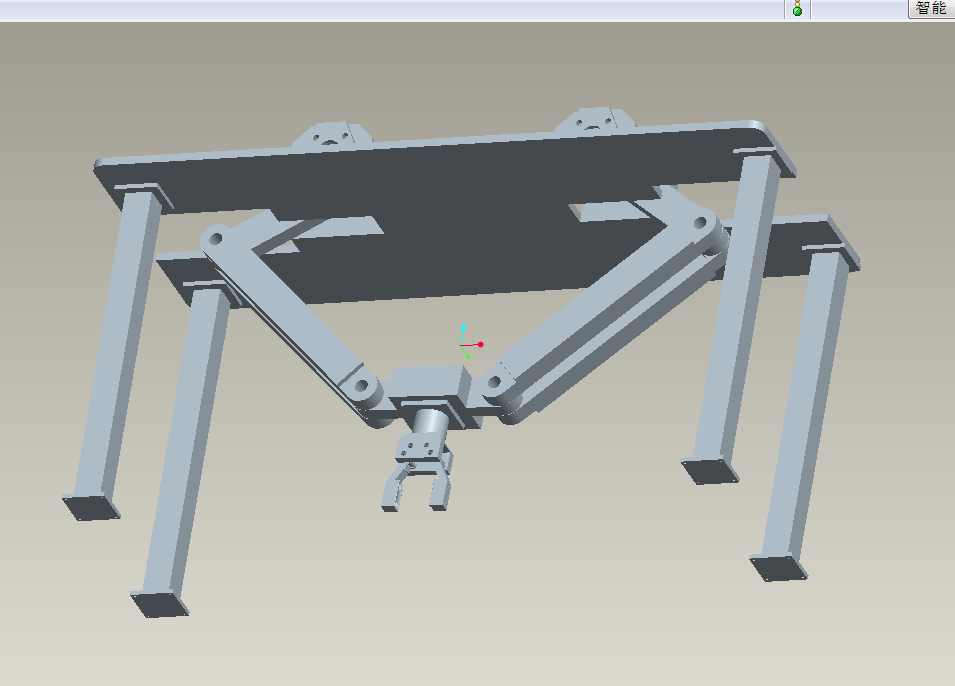Open the 智能 selection filter dropdown
The width and height of the screenshot is (955, 686).
(x=931, y=9)
